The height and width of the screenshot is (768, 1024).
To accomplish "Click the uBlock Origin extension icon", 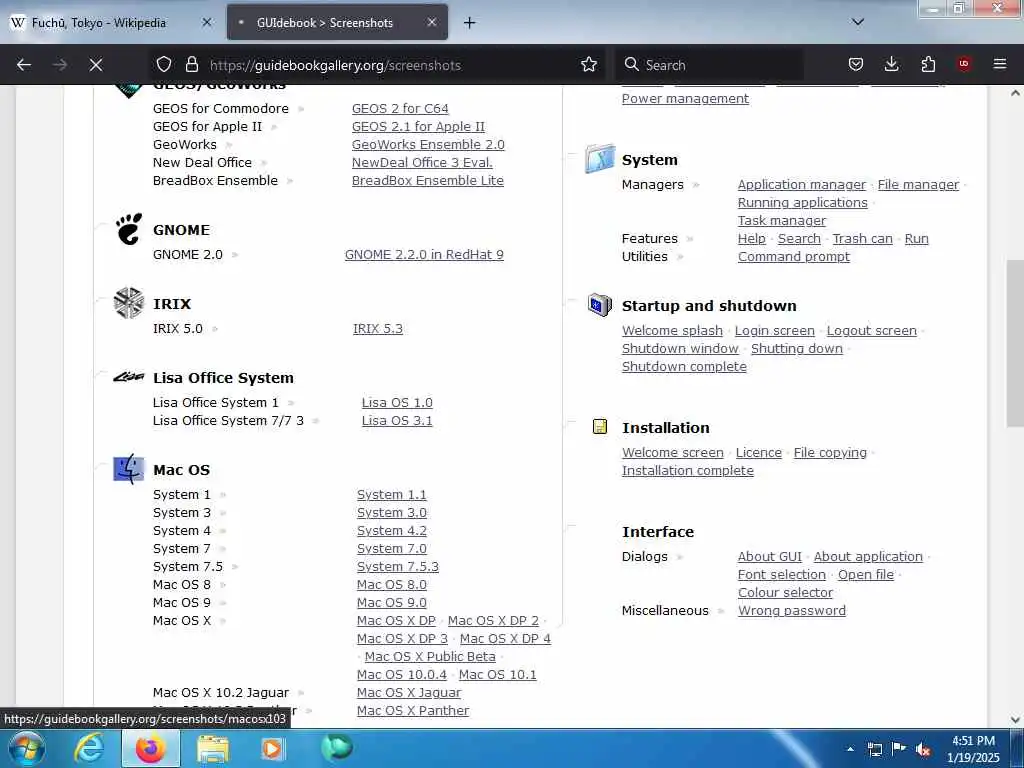I will (964, 64).
